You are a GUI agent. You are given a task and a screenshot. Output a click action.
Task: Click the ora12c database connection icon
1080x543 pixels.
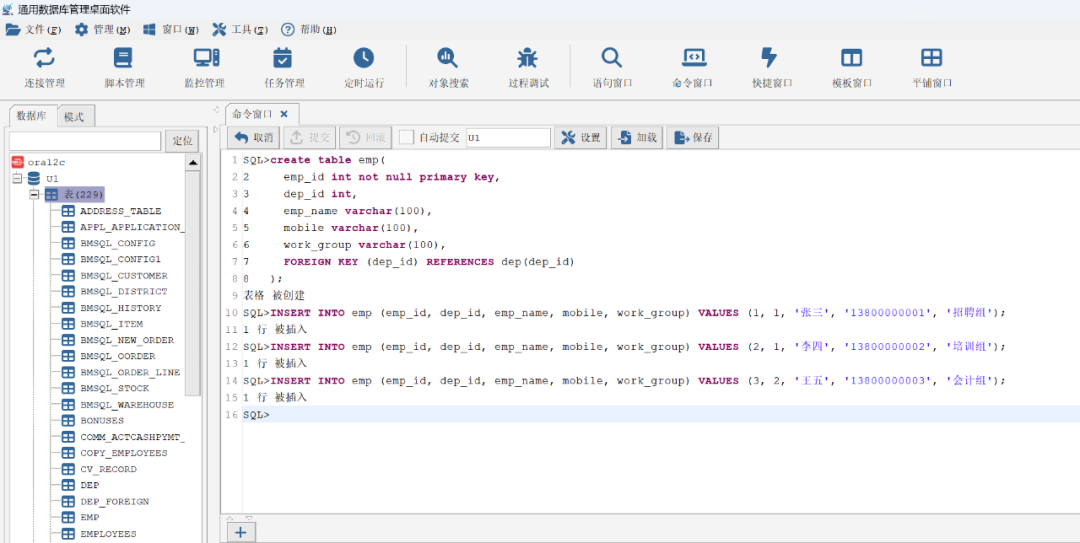coord(18,162)
